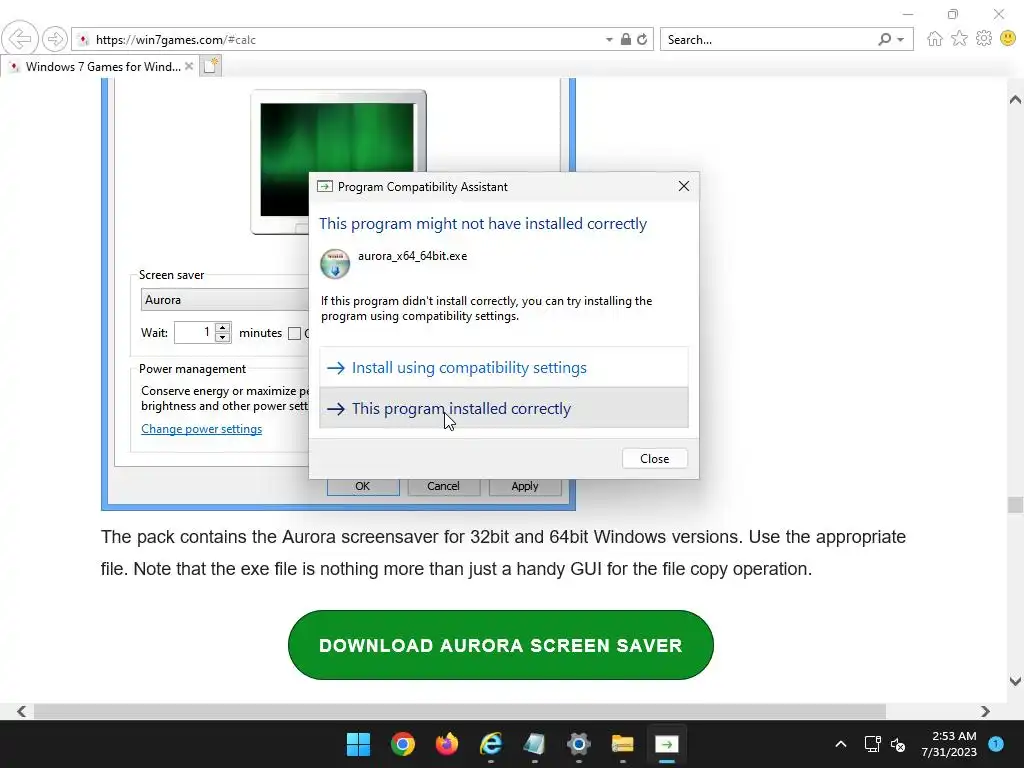Minimize the browser window
This screenshot has height=768, width=1024.
[908, 14]
